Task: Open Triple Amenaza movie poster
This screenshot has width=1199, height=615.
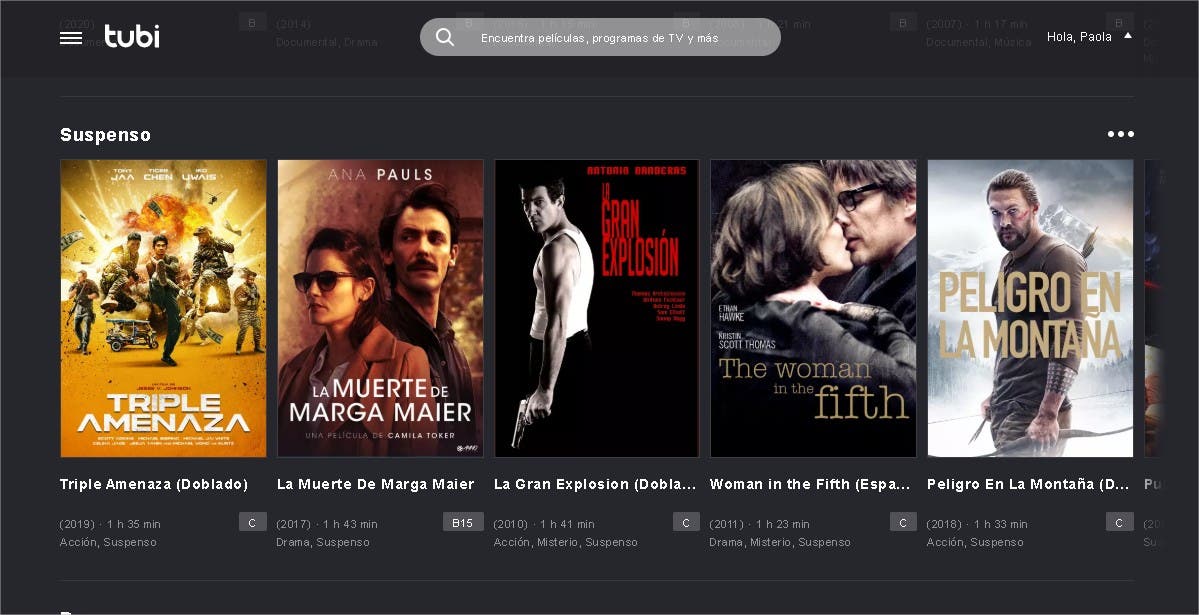Action: [x=163, y=308]
